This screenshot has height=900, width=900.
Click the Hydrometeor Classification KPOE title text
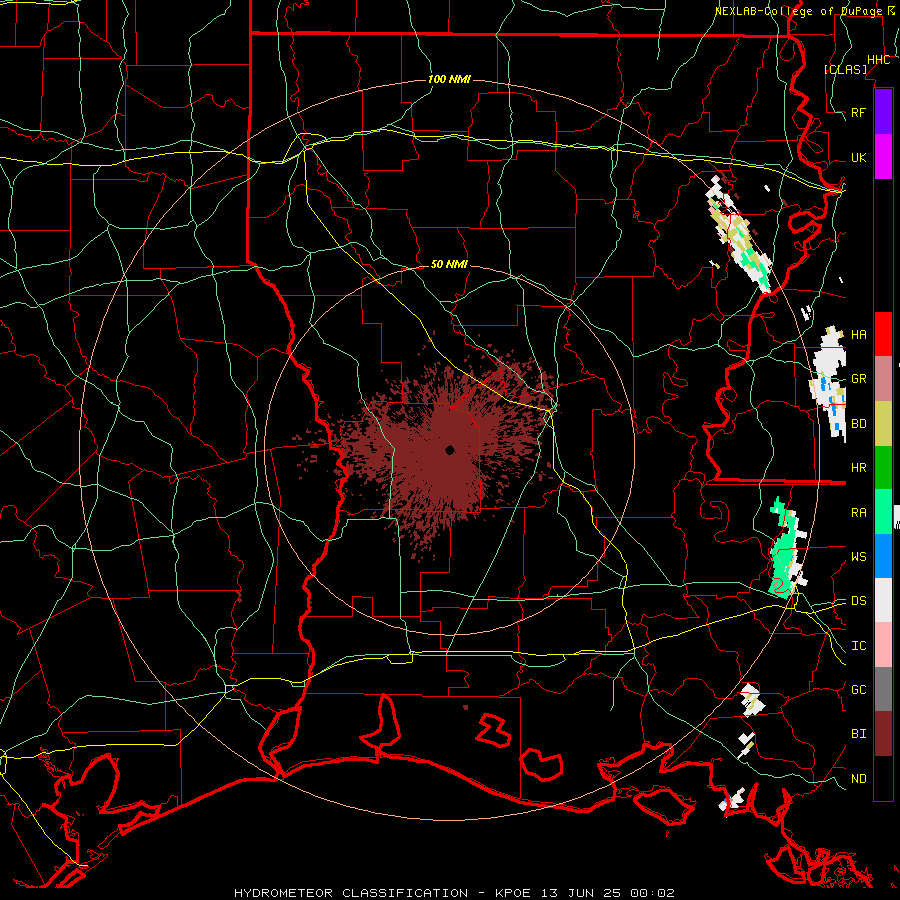454,893
